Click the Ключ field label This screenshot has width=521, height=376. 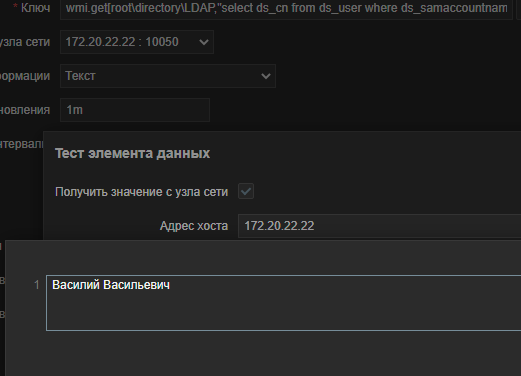coord(35,8)
